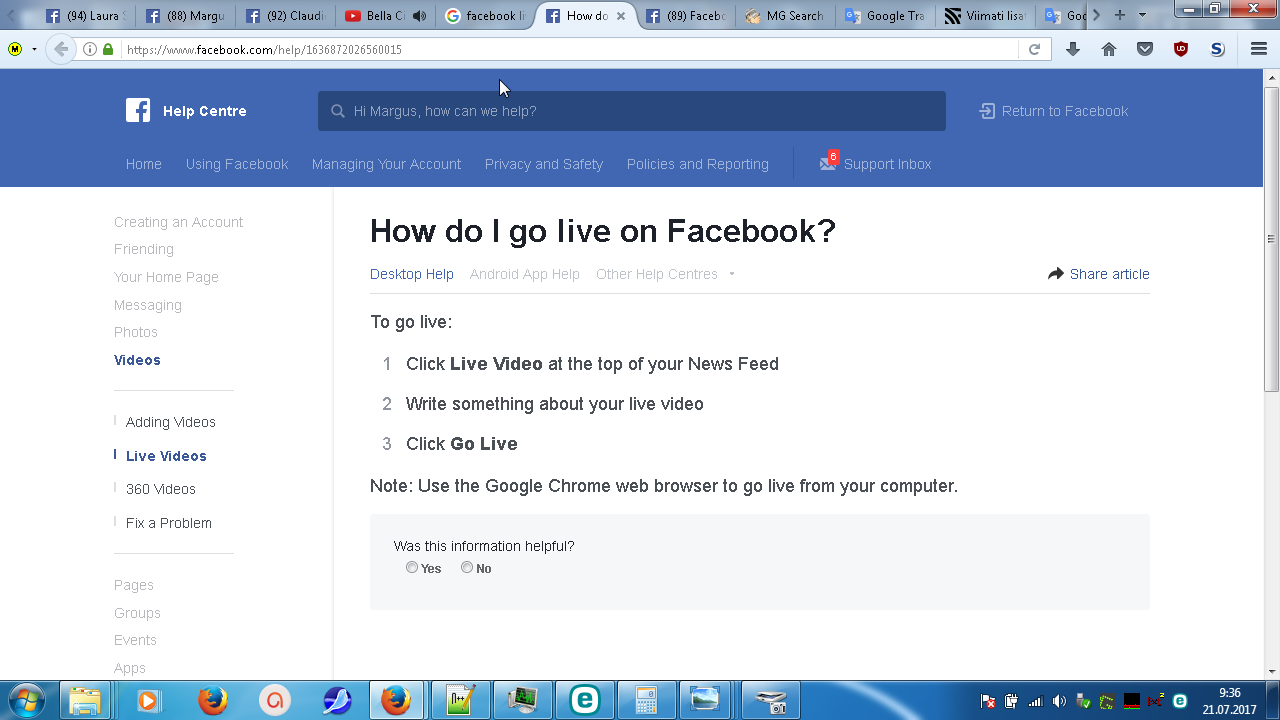Open the Windows Start menu

pyautogui.click(x=26, y=699)
